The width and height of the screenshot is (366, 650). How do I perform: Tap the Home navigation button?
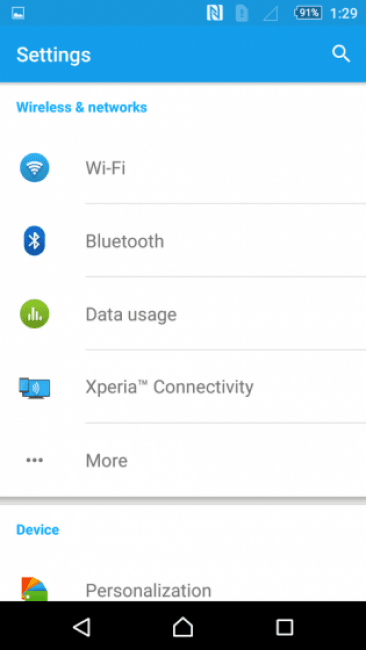pos(183,626)
